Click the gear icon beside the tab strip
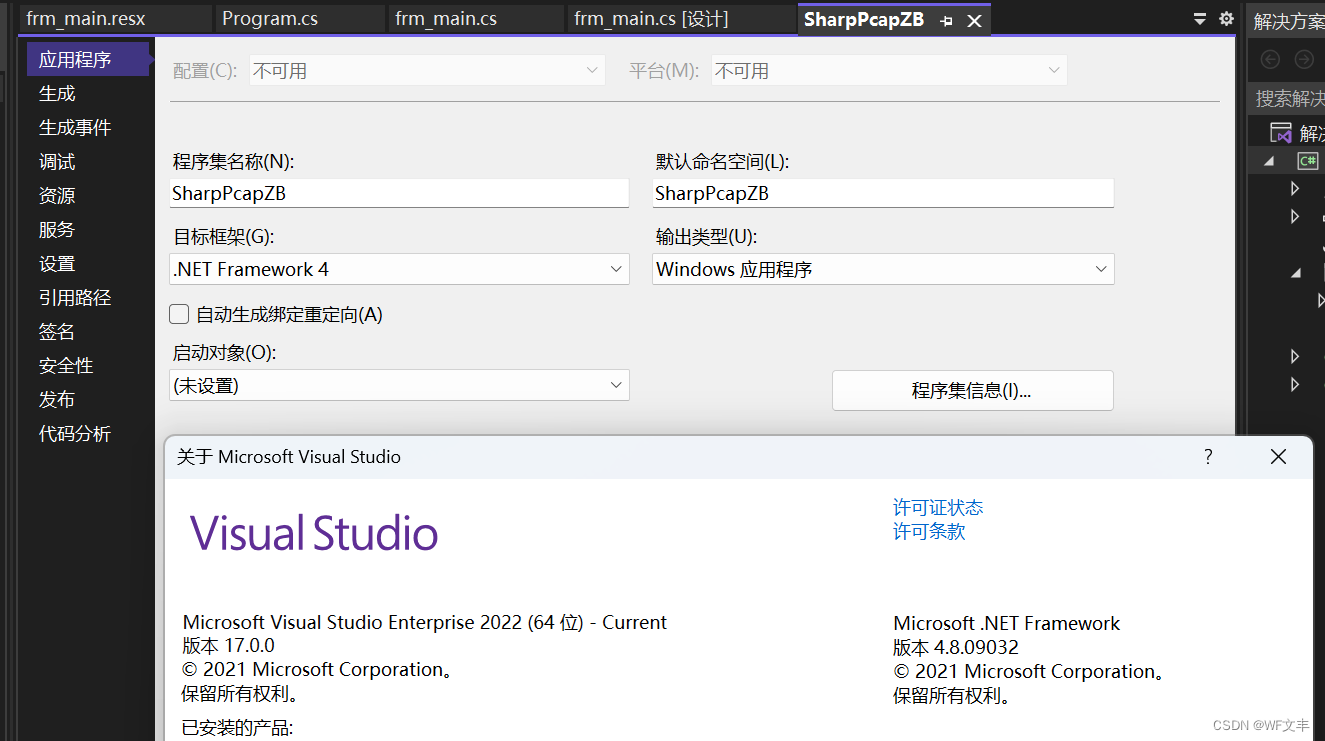This screenshot has width=1325, height=741. (x=1226, y=19)
